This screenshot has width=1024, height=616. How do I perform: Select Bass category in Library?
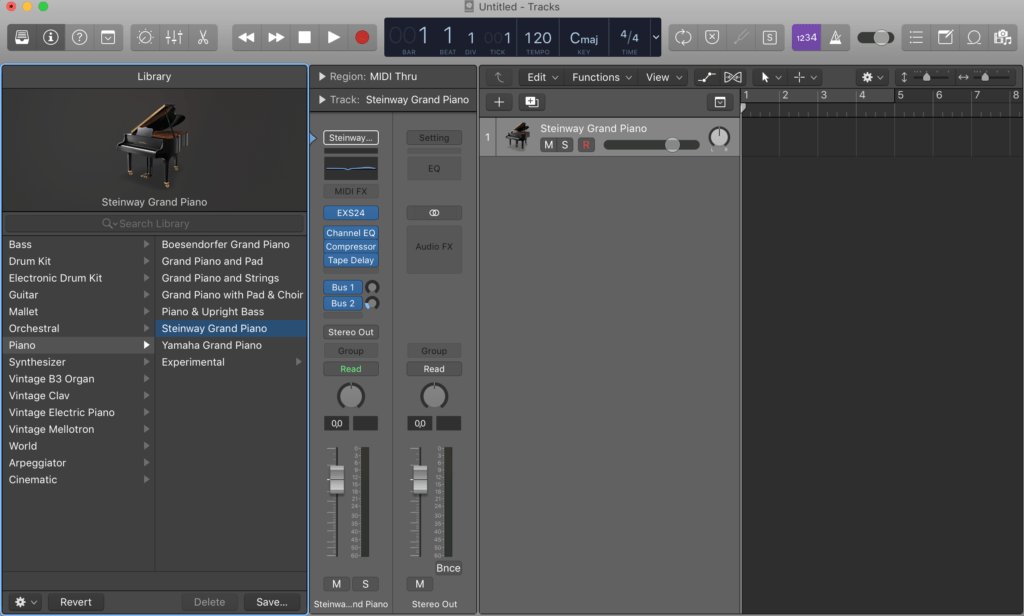[x=78, y=244]
